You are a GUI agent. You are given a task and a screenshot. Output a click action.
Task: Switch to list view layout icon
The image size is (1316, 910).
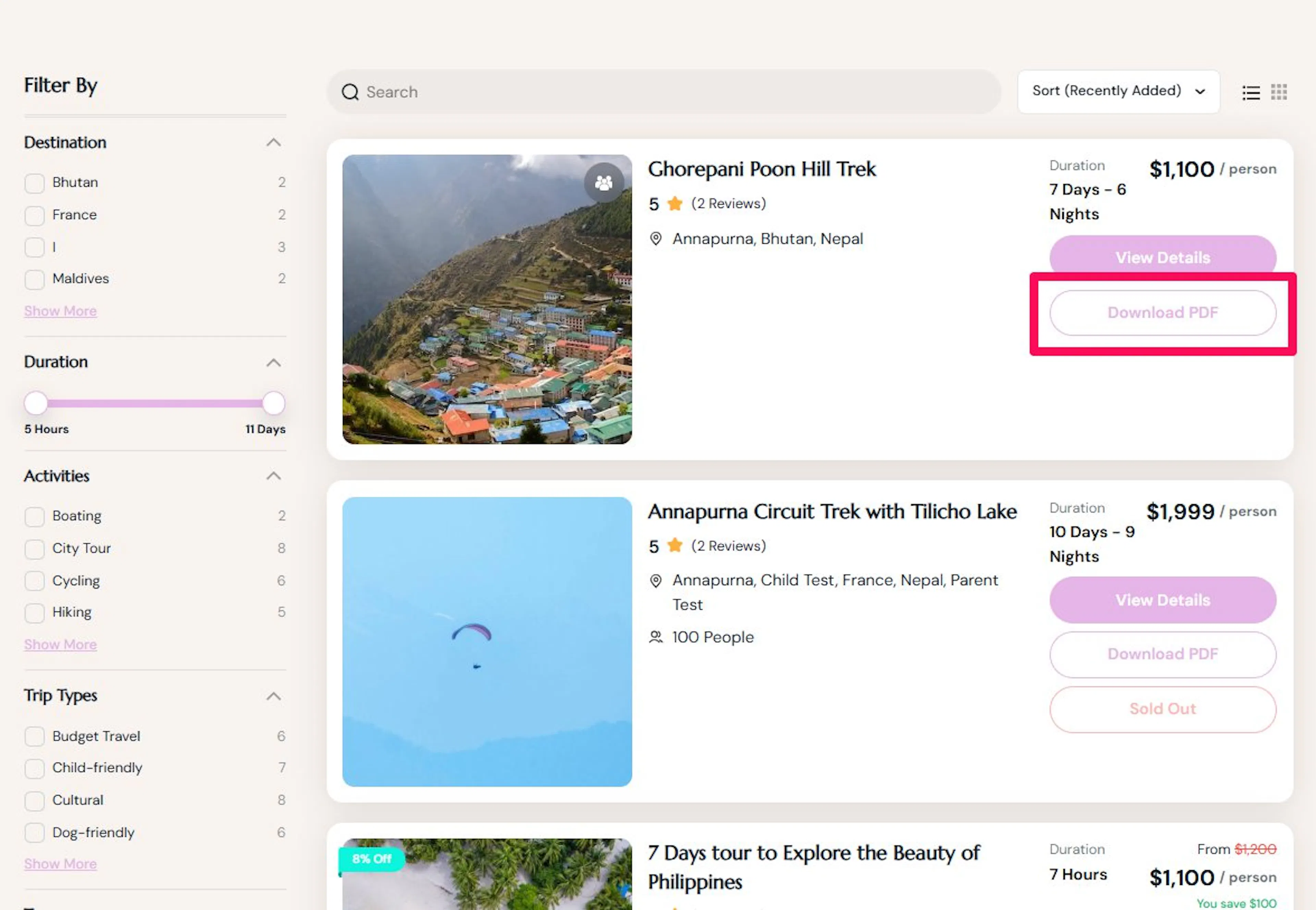(1251, 92)
